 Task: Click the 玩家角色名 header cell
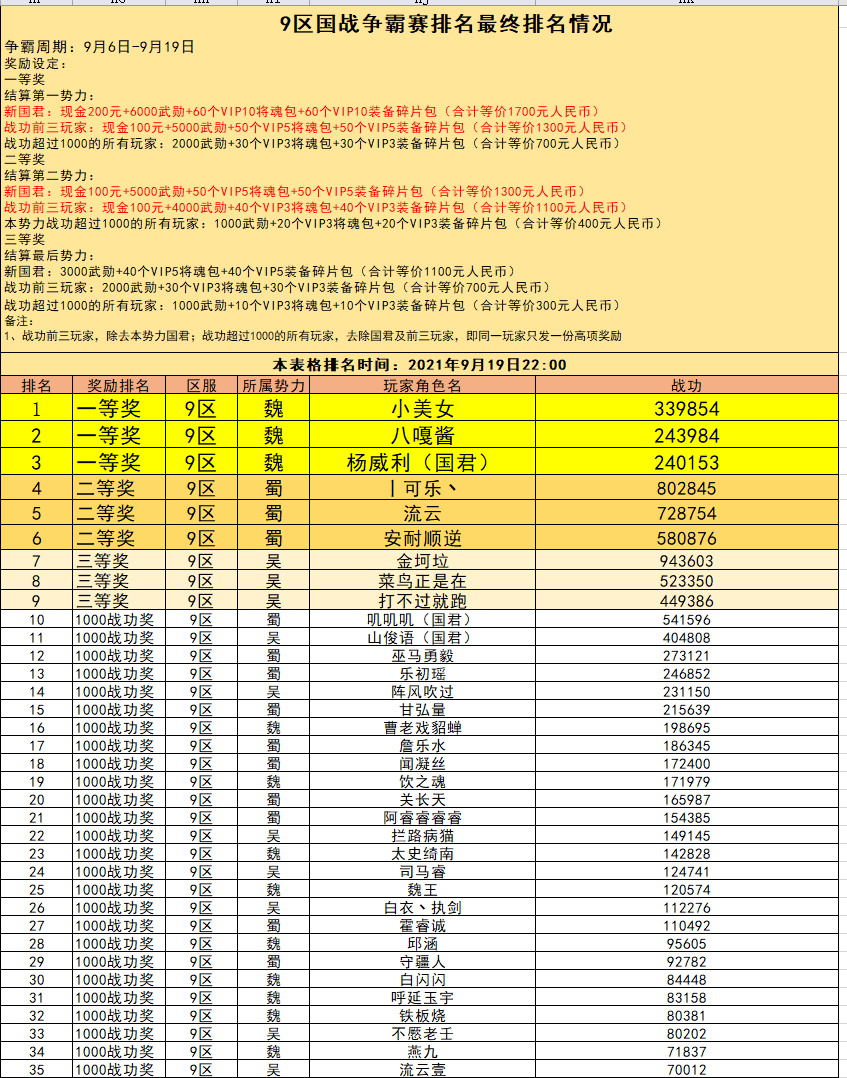coord(422,385)
